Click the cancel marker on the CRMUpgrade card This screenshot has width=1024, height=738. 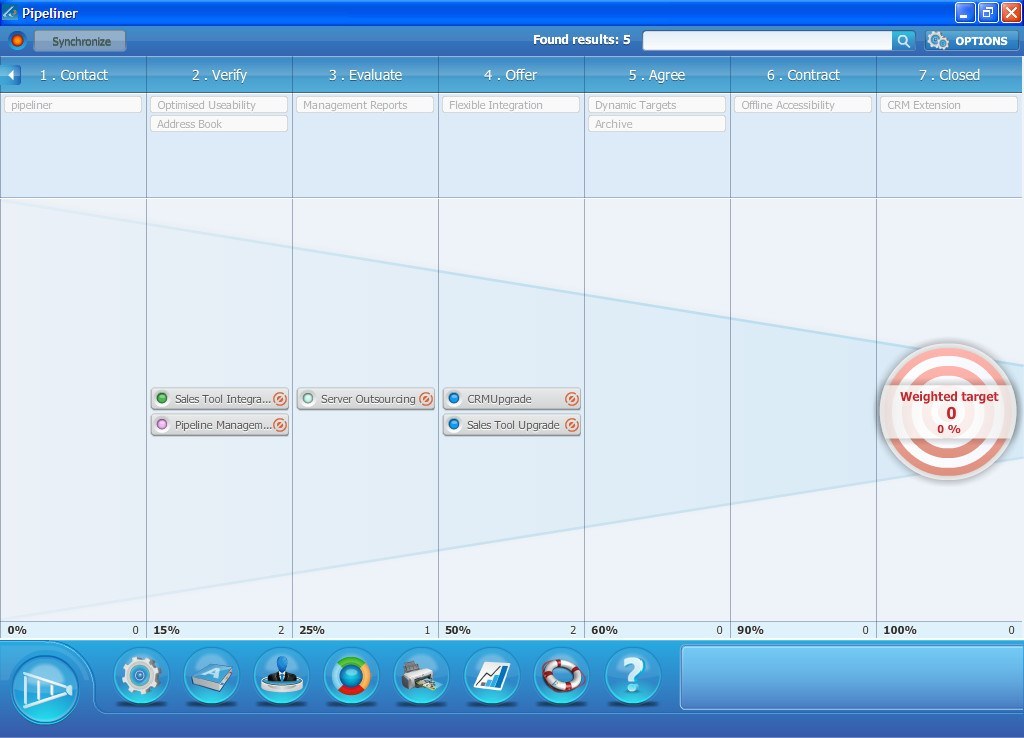coord(571,398)
